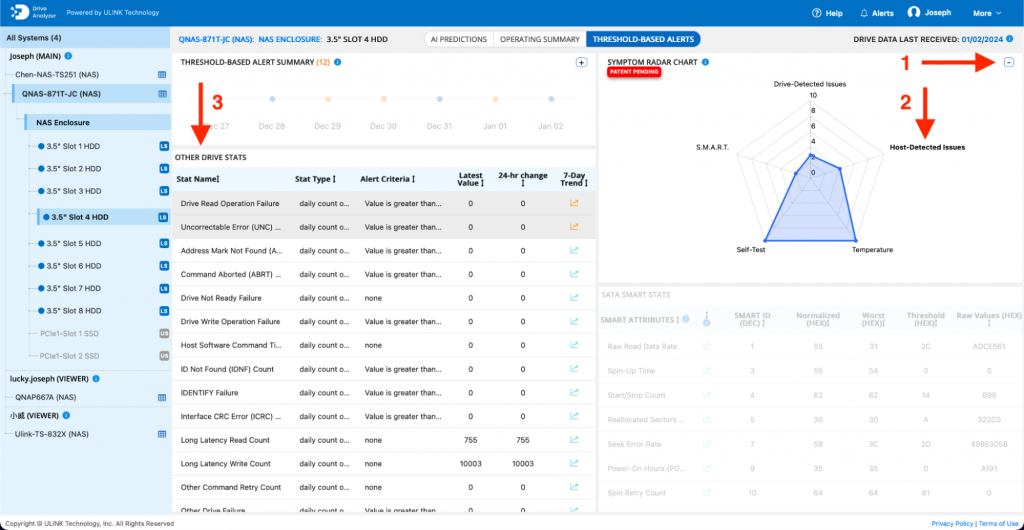Screen dimensions: 1024x530
Task: Click All Systems (4) header
Action: (34, 37)
